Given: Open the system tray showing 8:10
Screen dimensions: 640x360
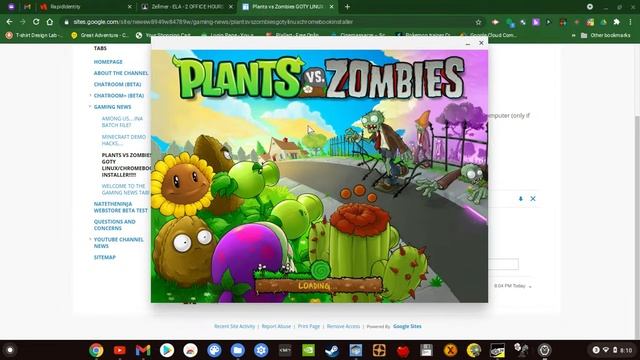Looking at the screenshot, I should [612, 350].
